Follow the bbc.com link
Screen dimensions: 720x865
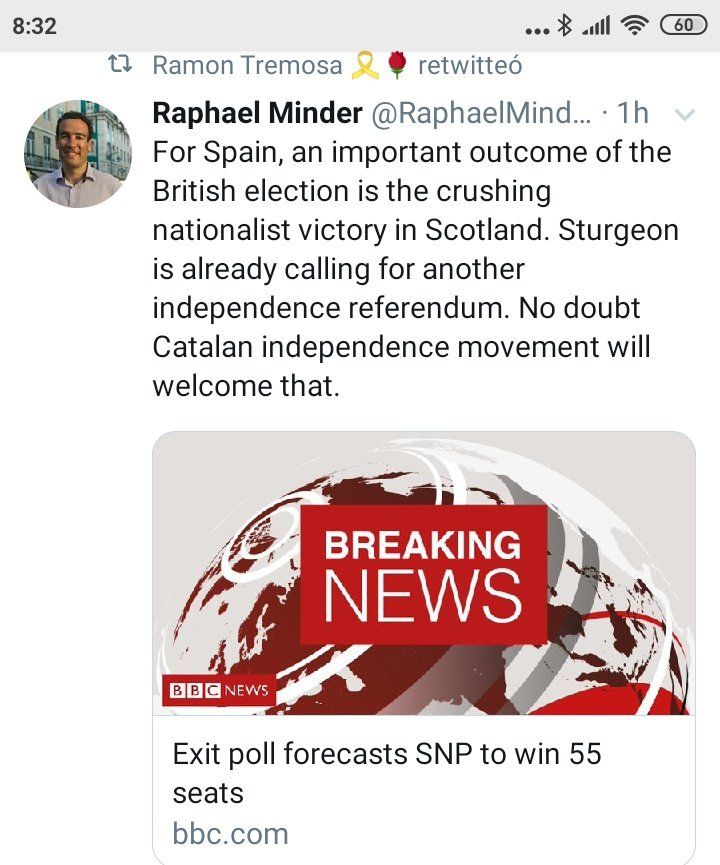click(x=230, y=833)
